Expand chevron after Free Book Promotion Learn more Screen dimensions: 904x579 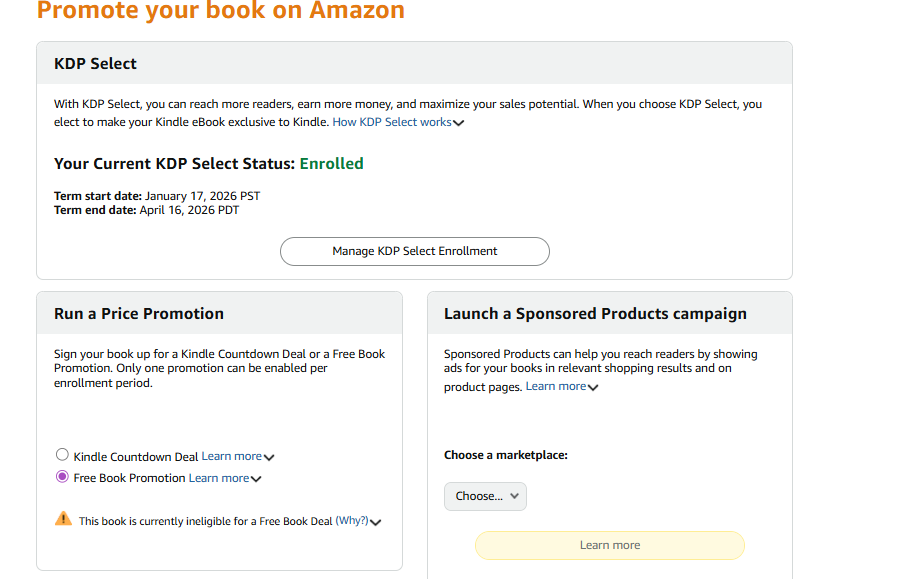(x=256, y=479)
